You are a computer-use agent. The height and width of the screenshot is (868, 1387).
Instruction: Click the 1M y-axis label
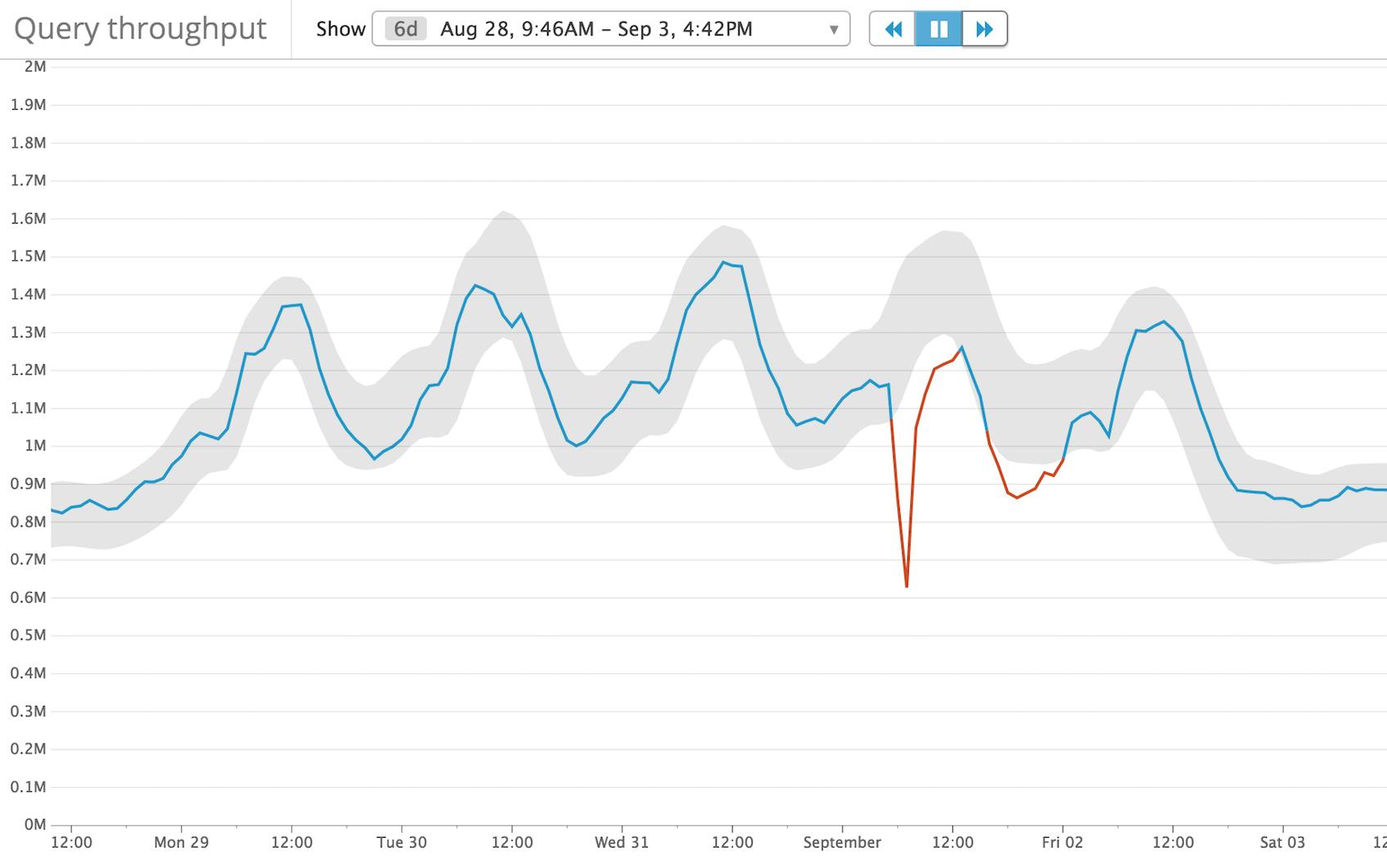coord(35,446)
